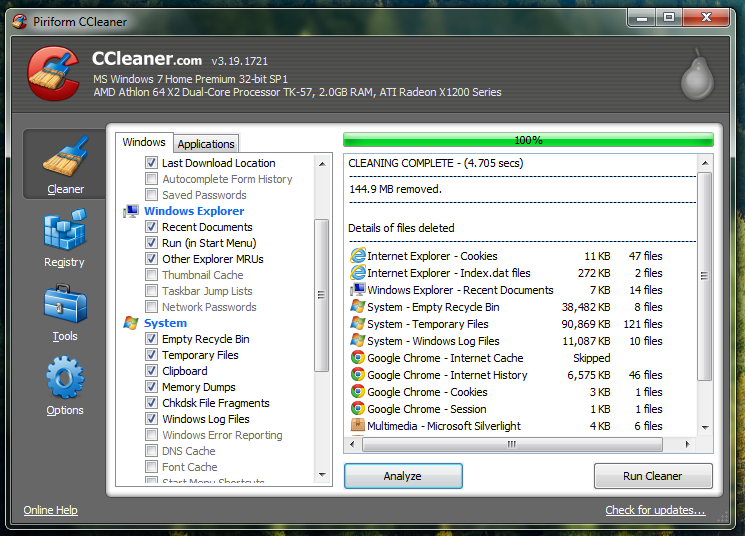
Task: Click the Internet Explorer icon beside Cookies row
Action: tap(357, 256)
